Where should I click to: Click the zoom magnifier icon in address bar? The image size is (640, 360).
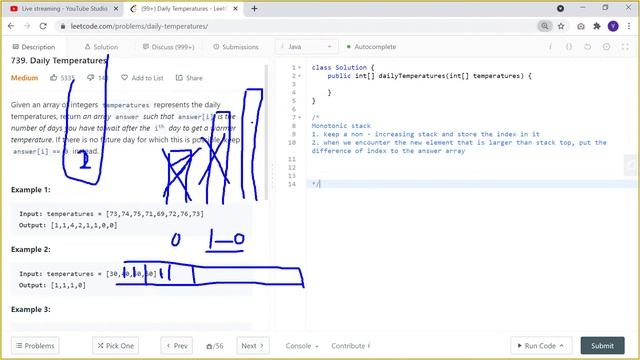pos(544,26)
